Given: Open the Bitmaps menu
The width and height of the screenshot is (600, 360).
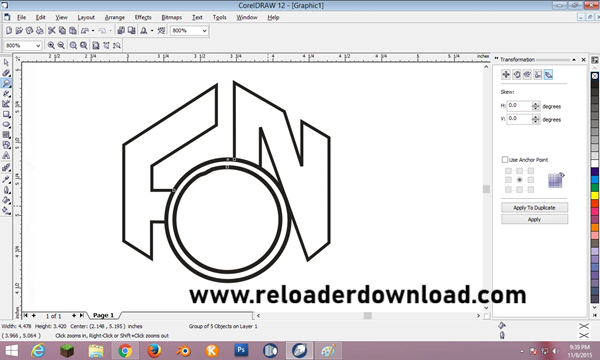Looking at the screenshot, I should click(x=172, y=18).
